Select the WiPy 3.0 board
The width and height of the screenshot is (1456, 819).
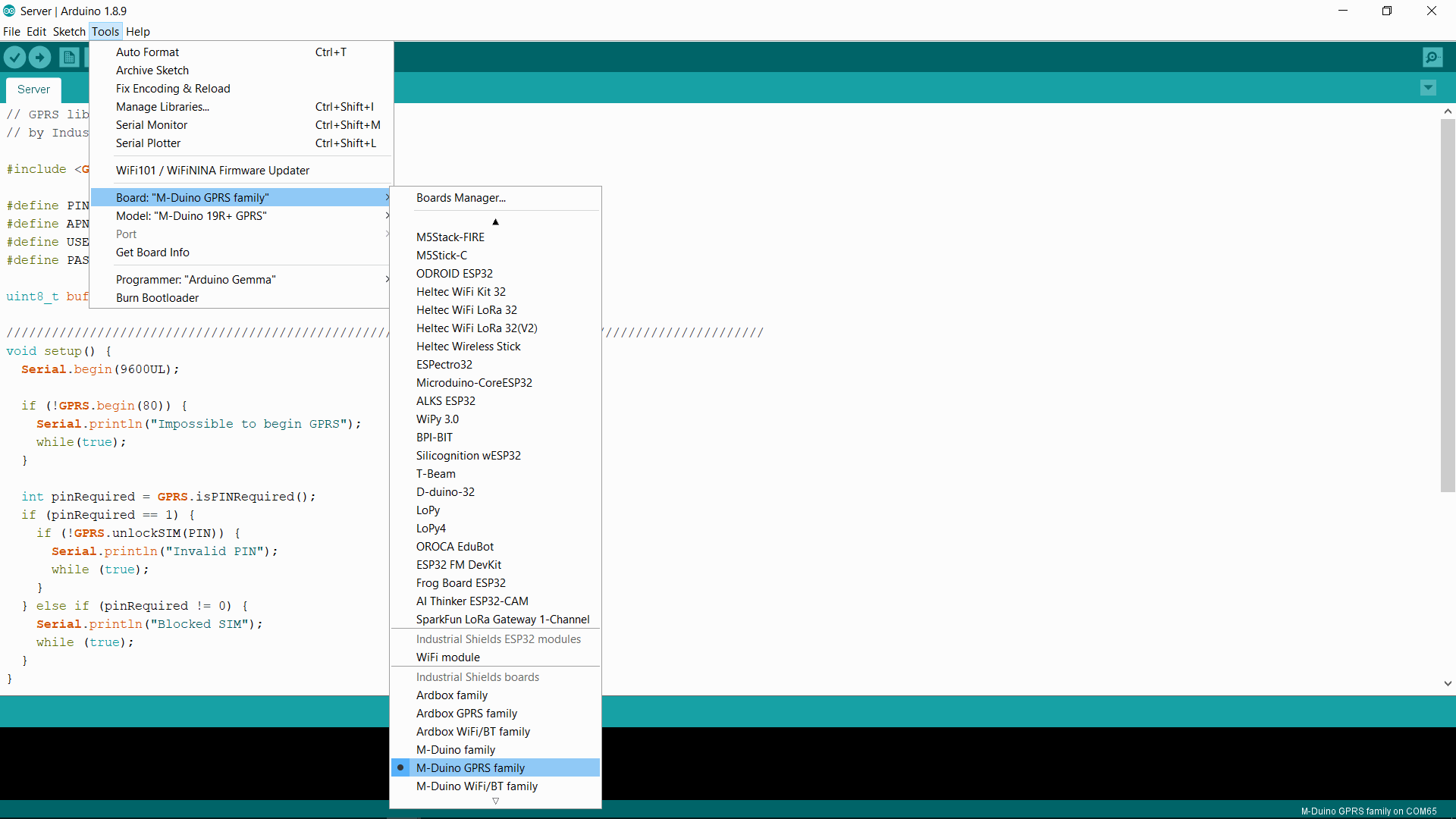click(x=496, y=419)
